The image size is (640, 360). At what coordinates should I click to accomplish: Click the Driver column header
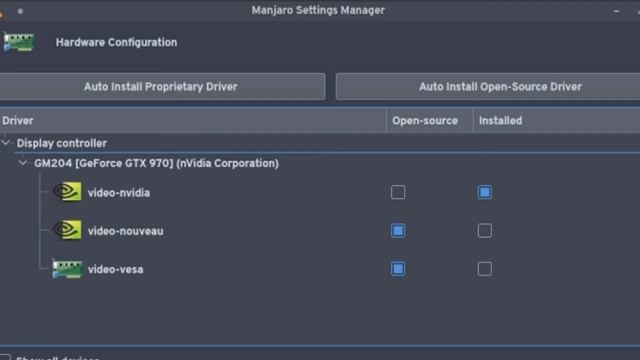click(193, 120)
